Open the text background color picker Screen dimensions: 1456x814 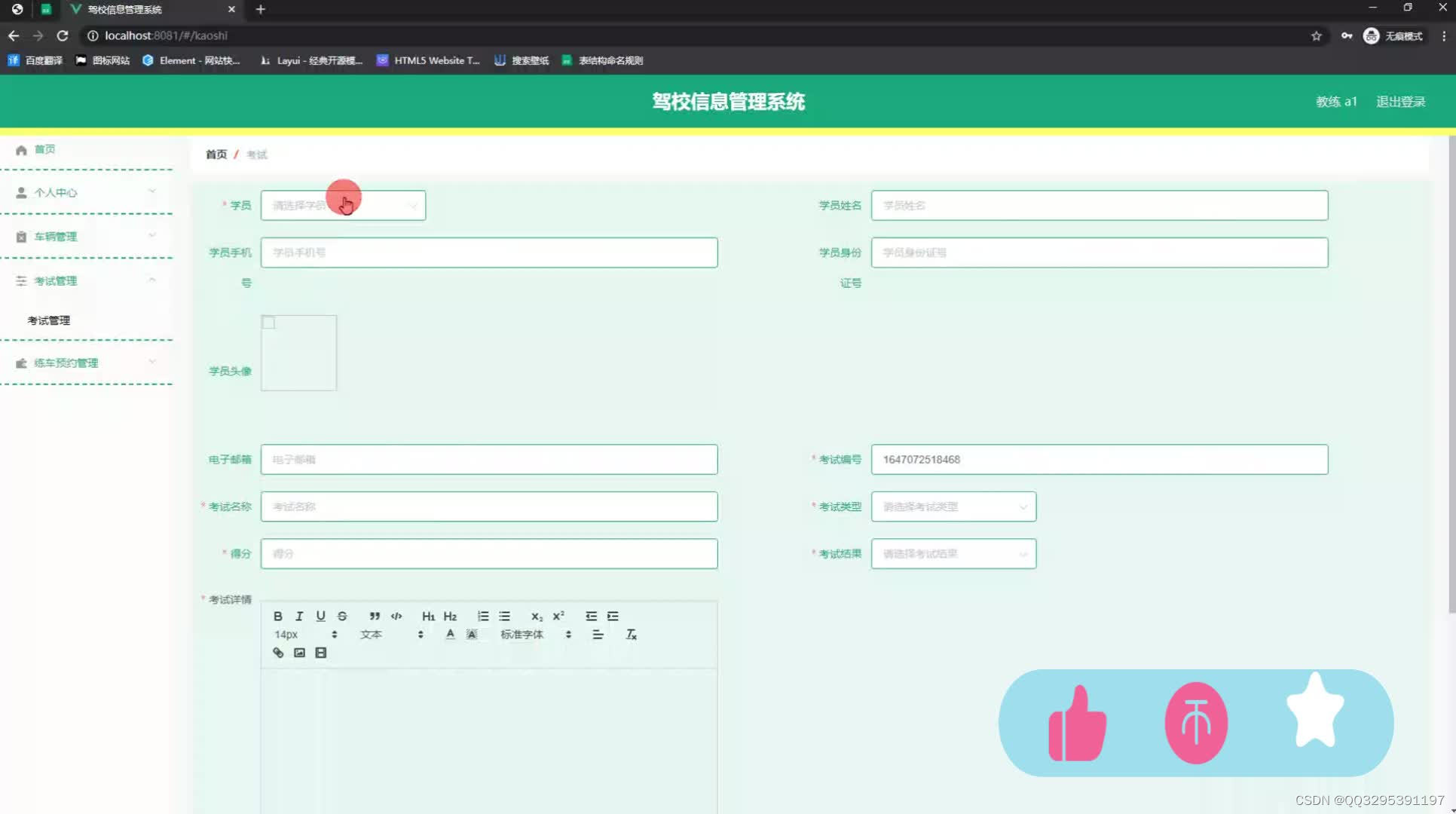[472, 634]
